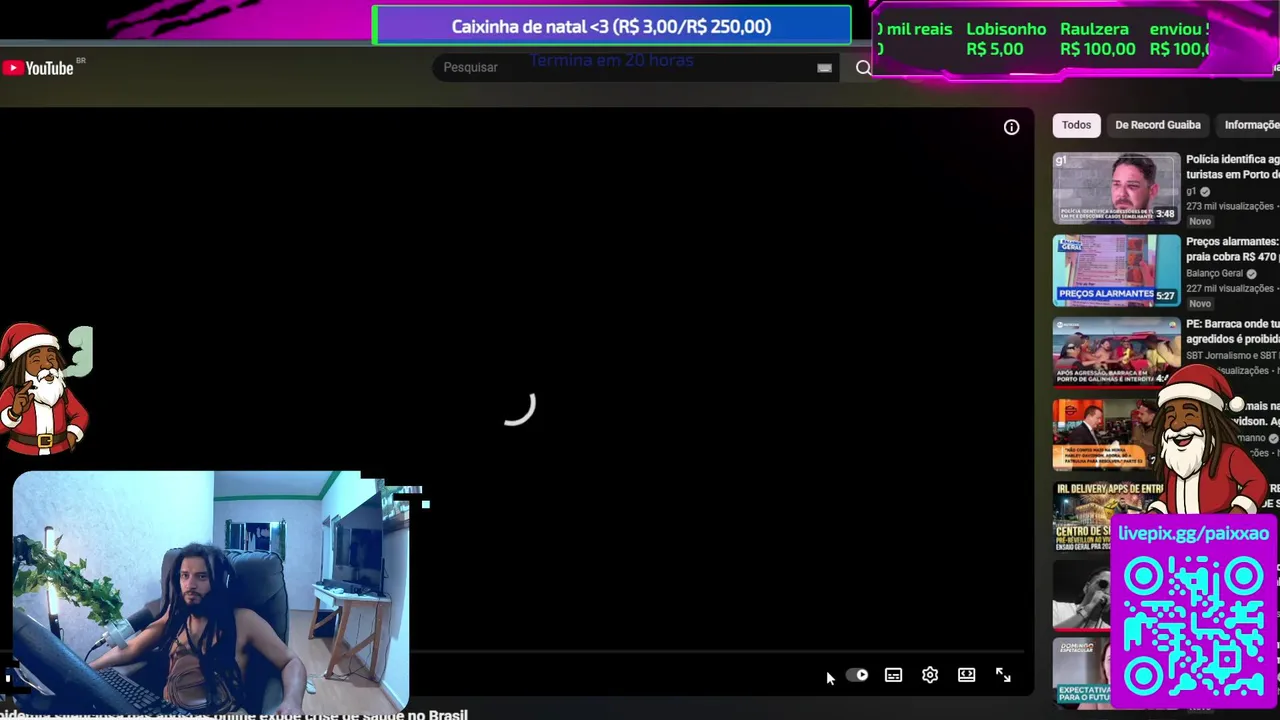Click the Caixinha de natal goal bar
The height and width of the screenshot is (720, 1280).
tap(611, 26)
